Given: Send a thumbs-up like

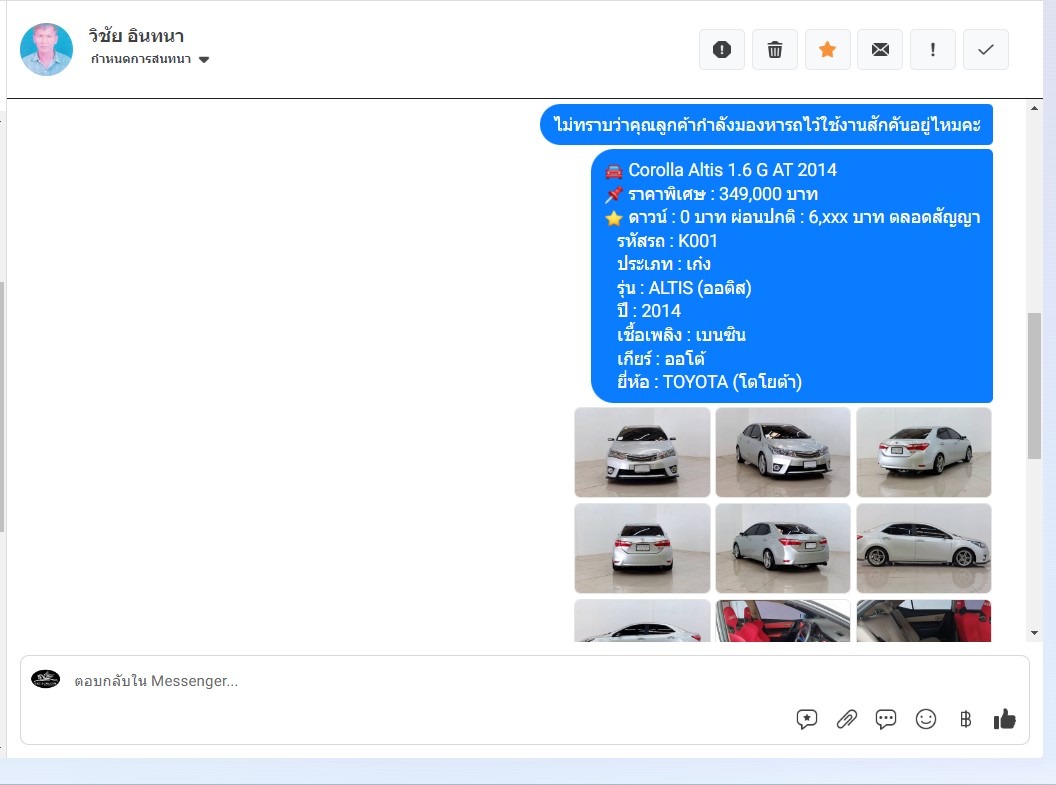Looking at the screenshot, I should point(1004,719).
